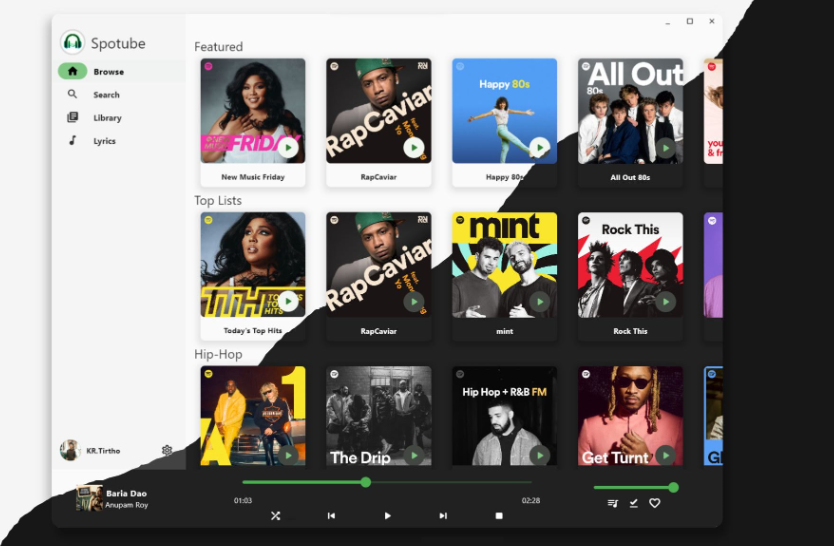
Task: Click the Hip-Hop section heading
Action: pyautogui.click(x=218, y=354)
